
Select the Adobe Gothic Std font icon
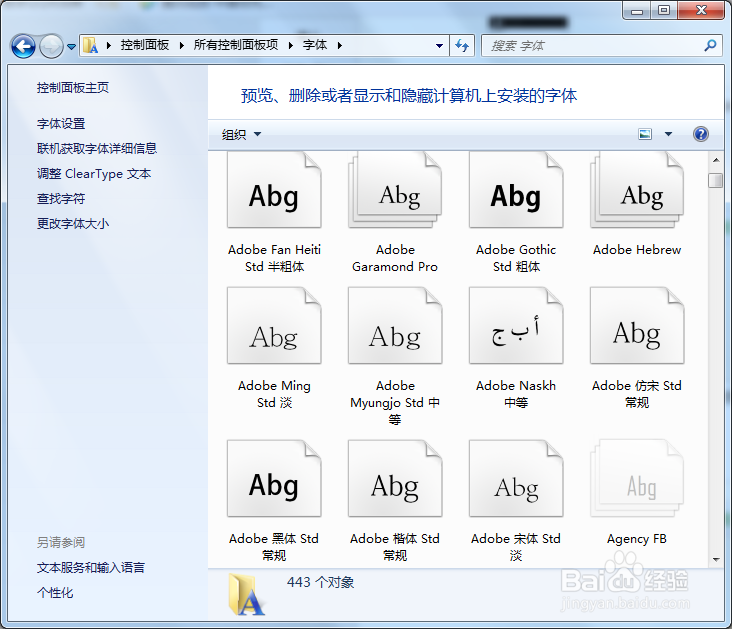pyautogui.click(x=516, y=191)
